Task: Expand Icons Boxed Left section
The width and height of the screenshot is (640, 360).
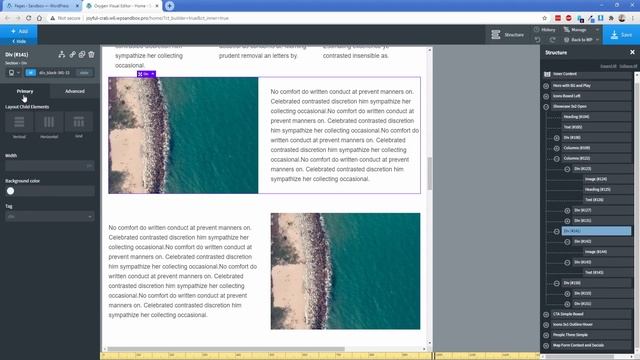Action: 546,96
